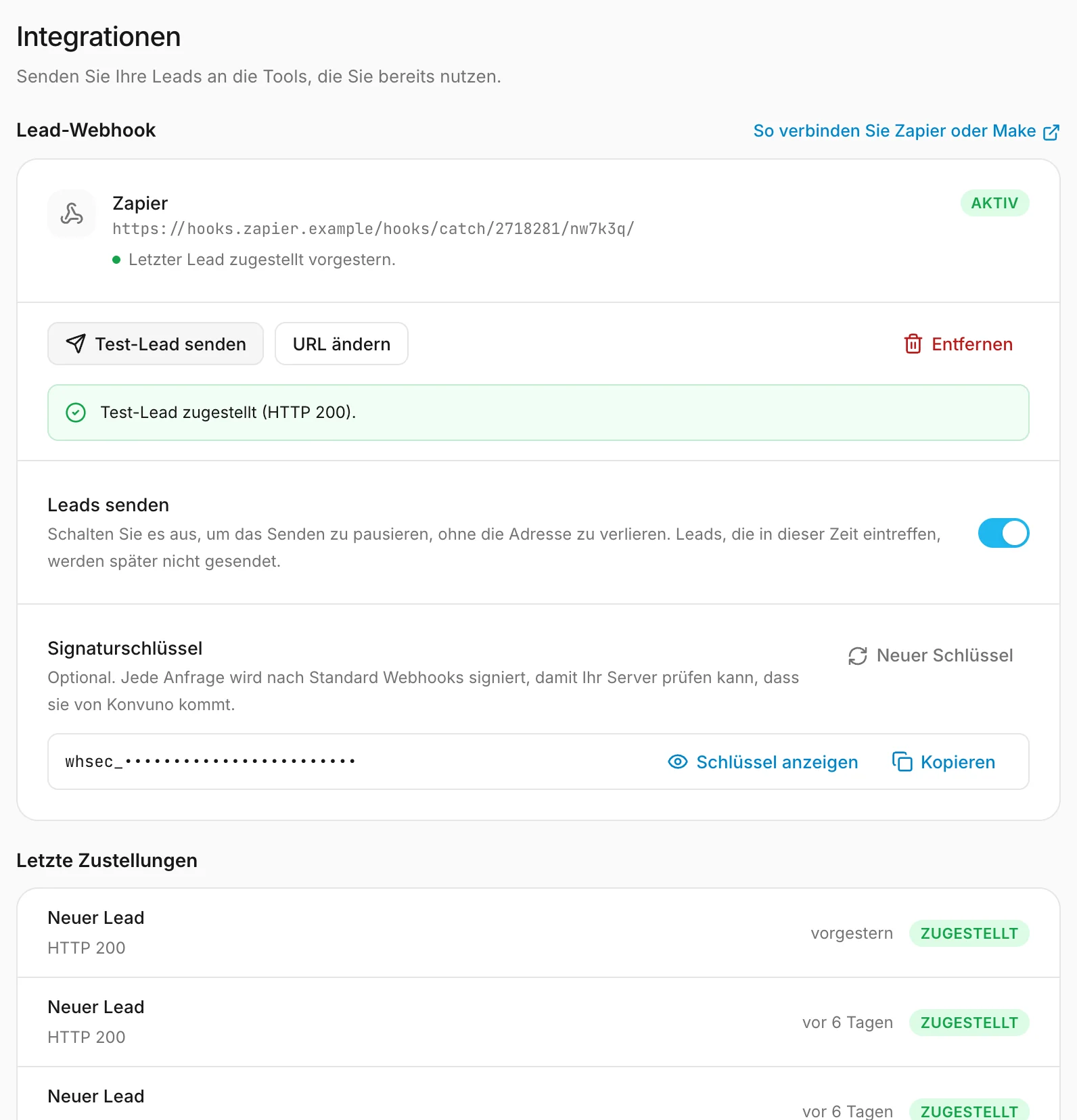The width and height of the screenshot is (1077, 1120).
Task: Click the paper plane icon on Test-Lead senden
Action: [x=76, y=344]
